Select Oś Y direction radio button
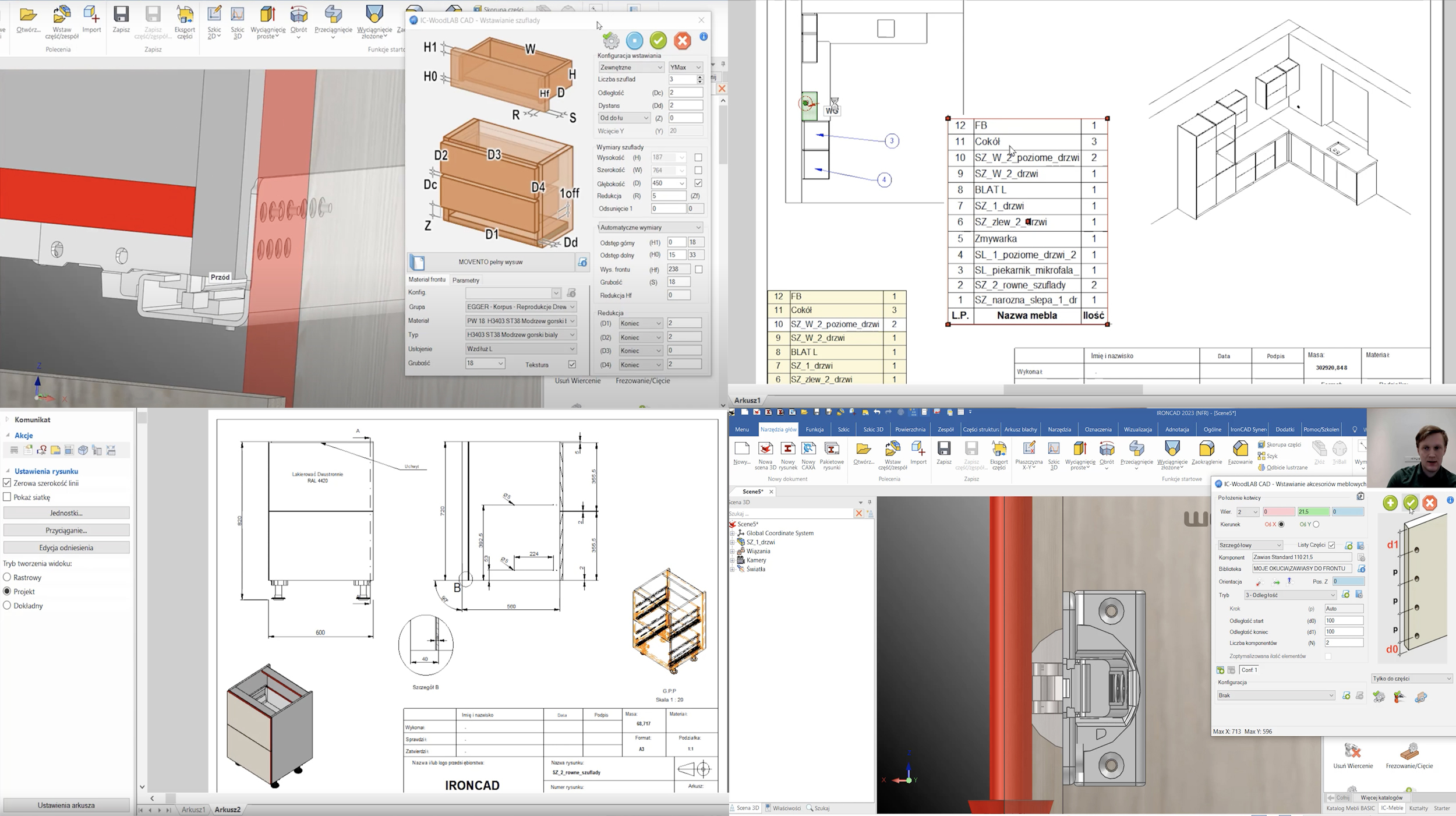The height and width of the screenshot is (816, 1456). (x=1316, y=525)
